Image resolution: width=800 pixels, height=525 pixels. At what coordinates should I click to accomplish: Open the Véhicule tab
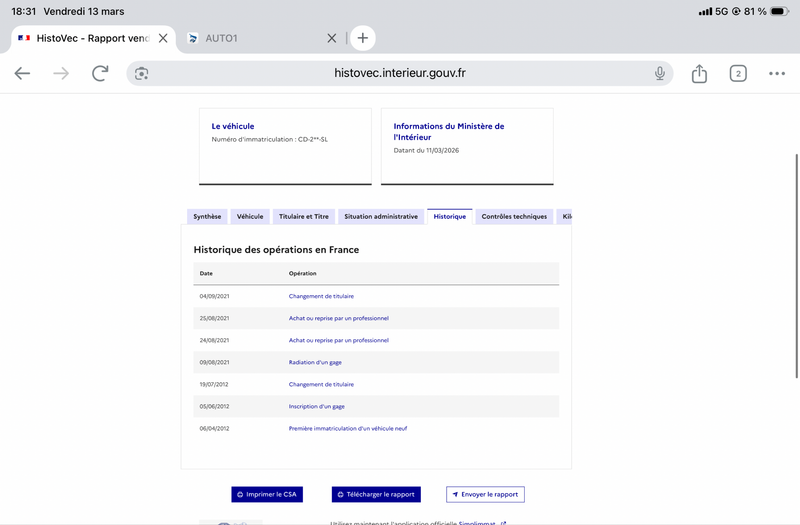(250, 216)
